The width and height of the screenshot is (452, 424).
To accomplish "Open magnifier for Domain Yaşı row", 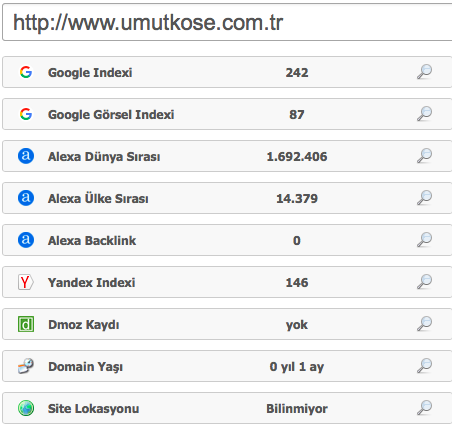I will [424, 366].
